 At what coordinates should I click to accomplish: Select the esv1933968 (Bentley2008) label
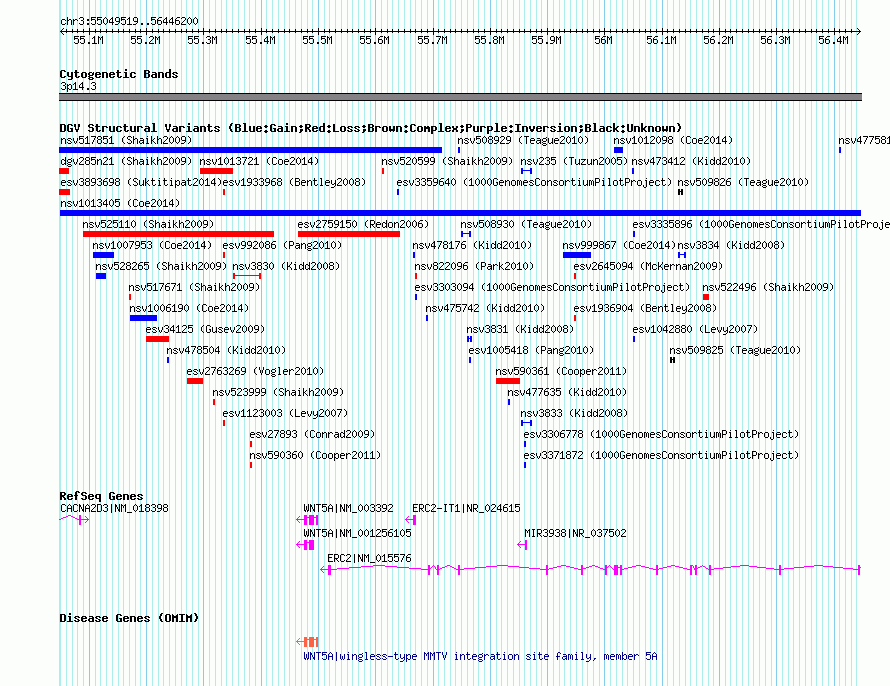(294, 182)
